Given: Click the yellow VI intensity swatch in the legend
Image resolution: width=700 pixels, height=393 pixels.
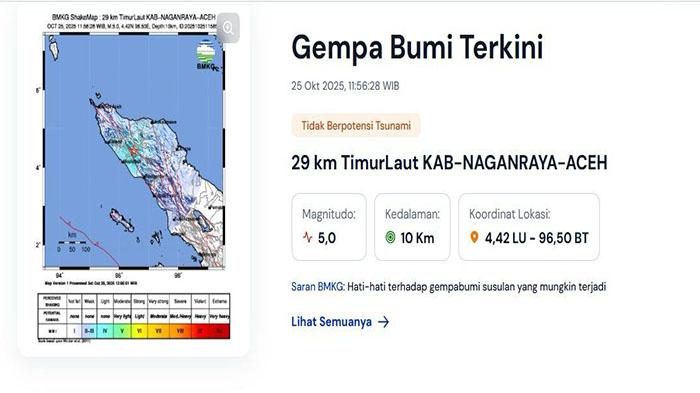Looking at the screenshot, I should [x=139, y=331].
